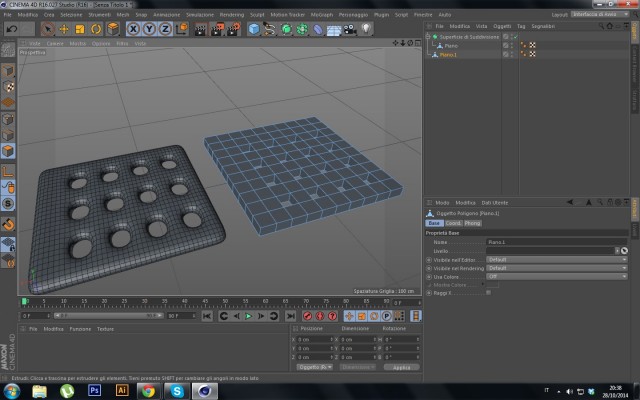This screenshot has width=640, height=400.
Task: Open the Camera objects icon
Action: [350, 29]
